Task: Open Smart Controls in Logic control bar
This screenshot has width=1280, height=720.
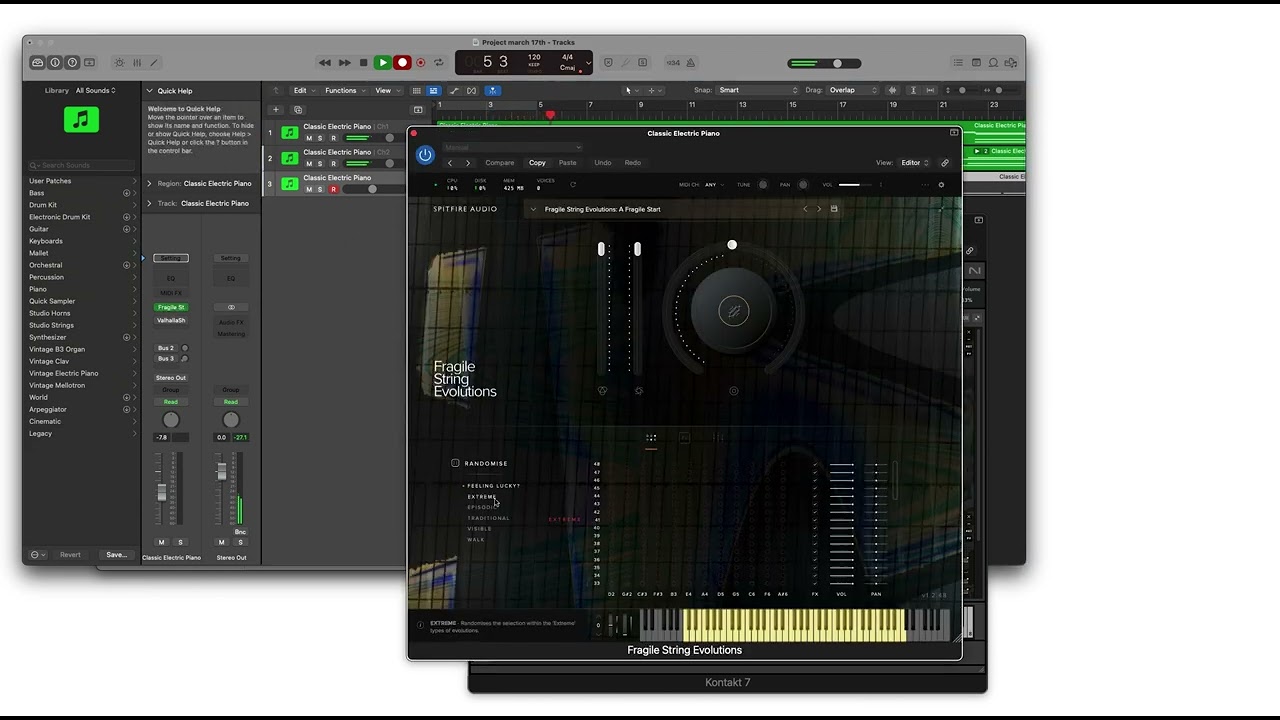Action: (119, 63)
